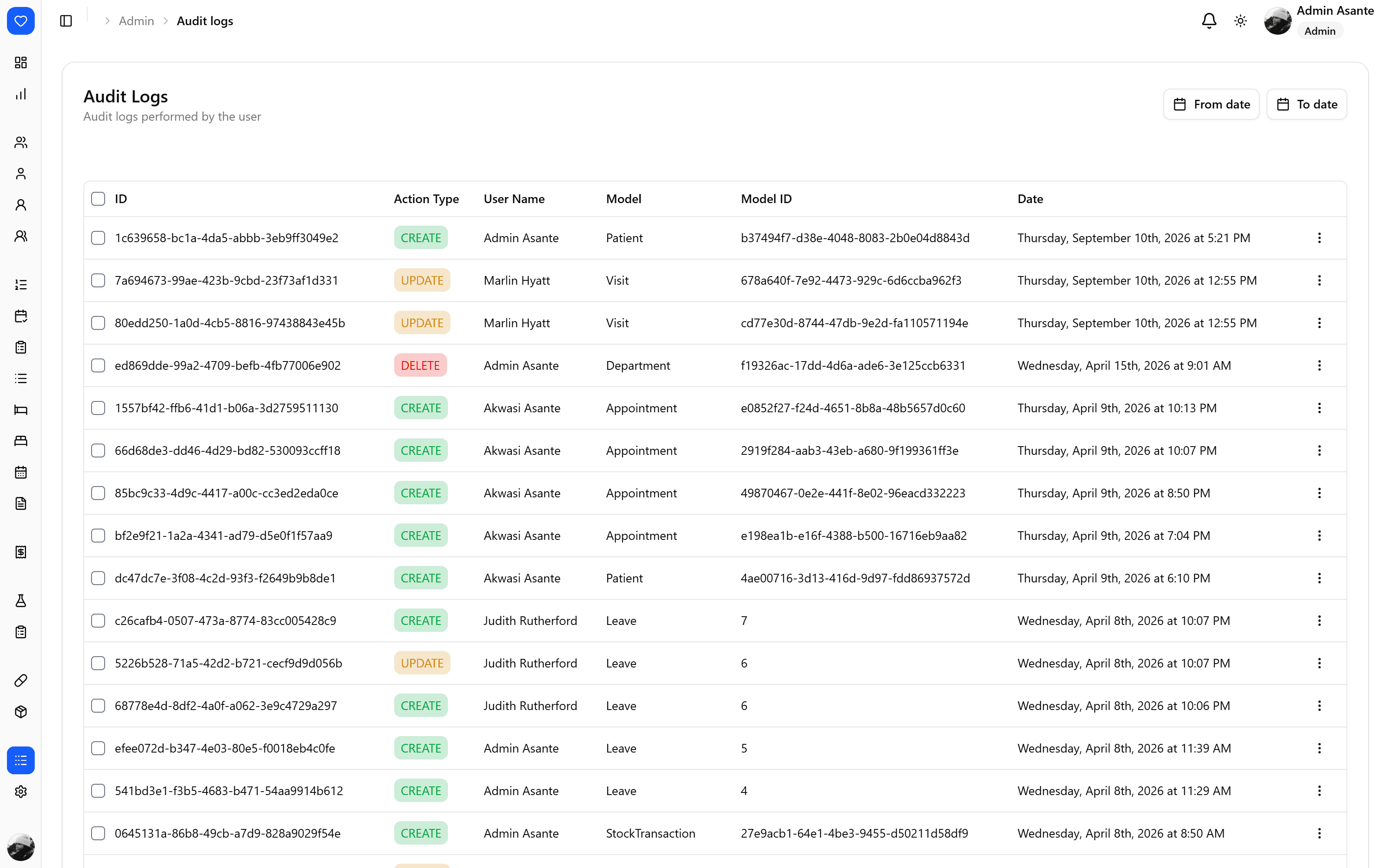1389x868 pixels.
Task: Select the row 0645131a-86b8 checkbox
Action: pyautogui.click(x=98, y=834)
